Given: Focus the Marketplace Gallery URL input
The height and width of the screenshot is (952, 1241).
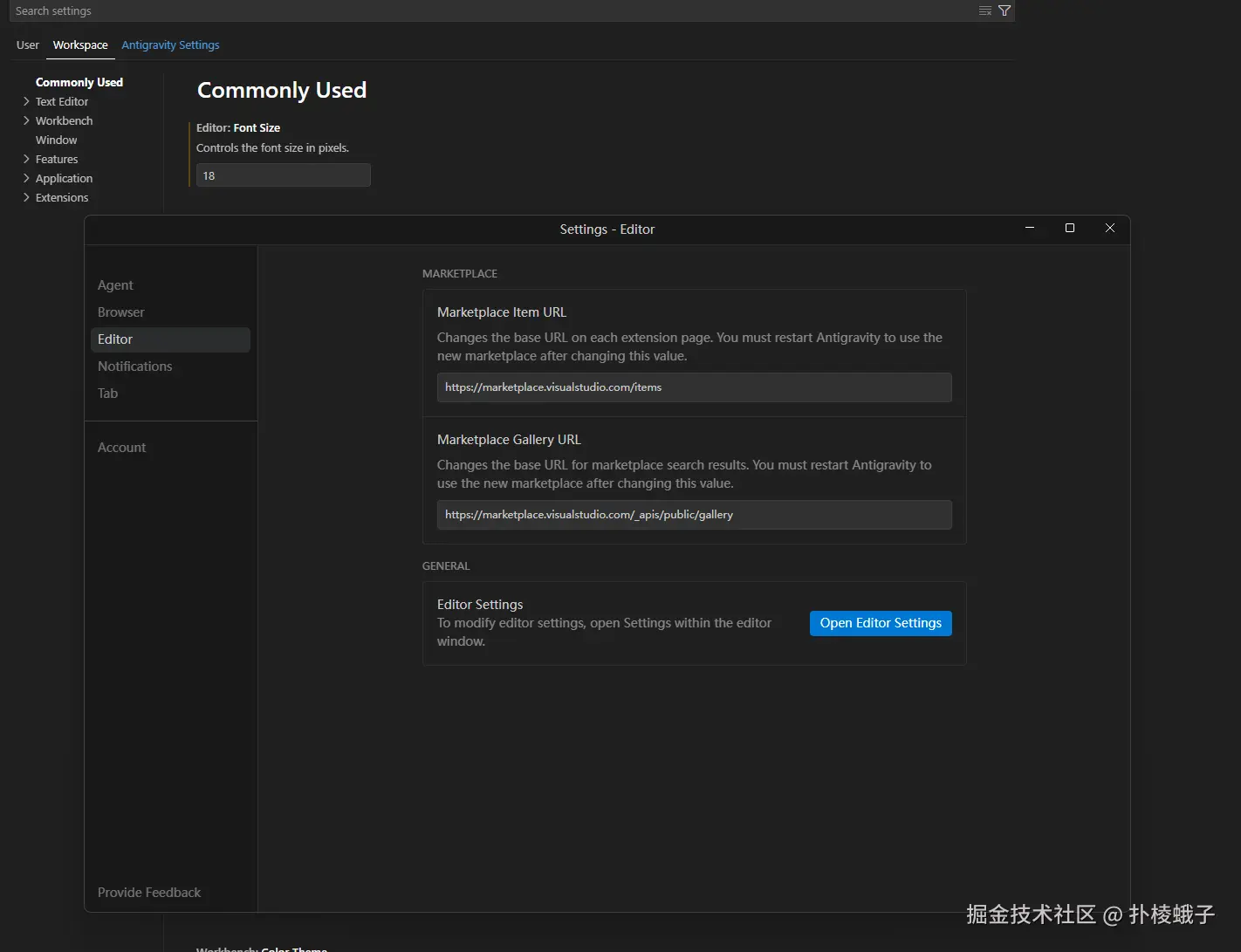Looking at the screenshot, I should point(694,515).
